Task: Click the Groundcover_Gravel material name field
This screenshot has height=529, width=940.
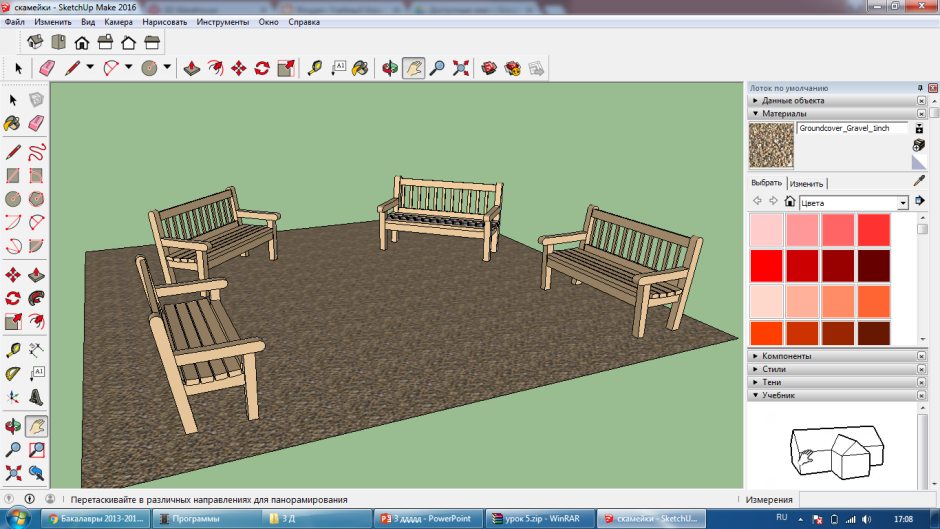Action: (852, 128)
